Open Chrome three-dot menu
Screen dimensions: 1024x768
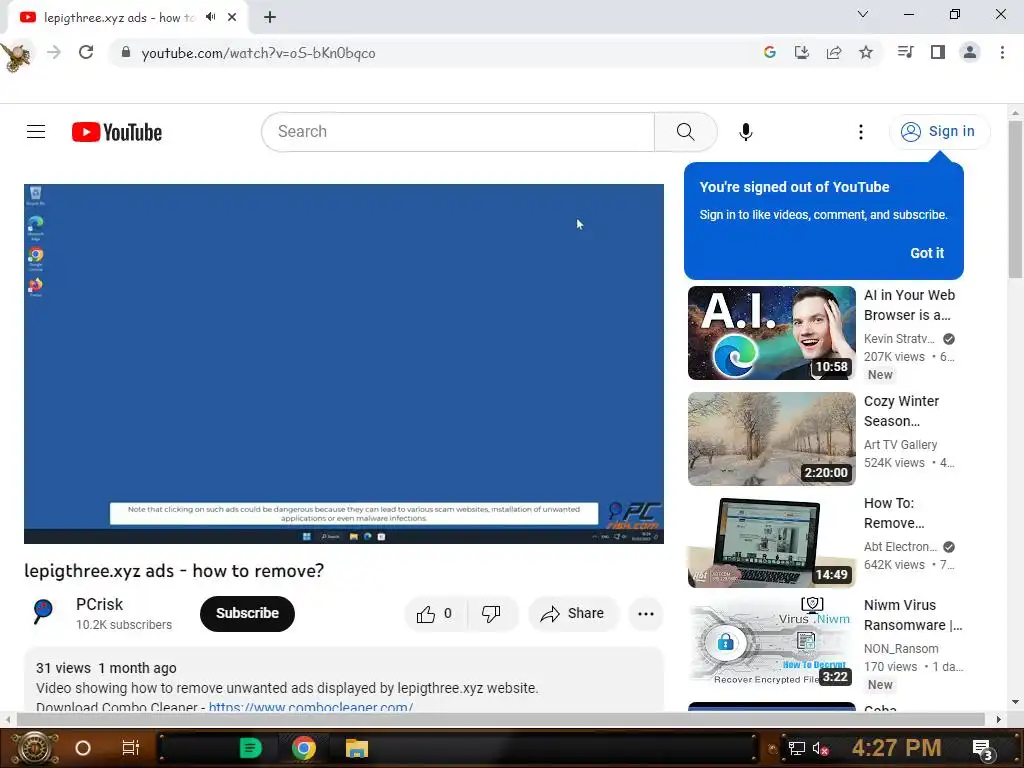(x=1002, y=52)
